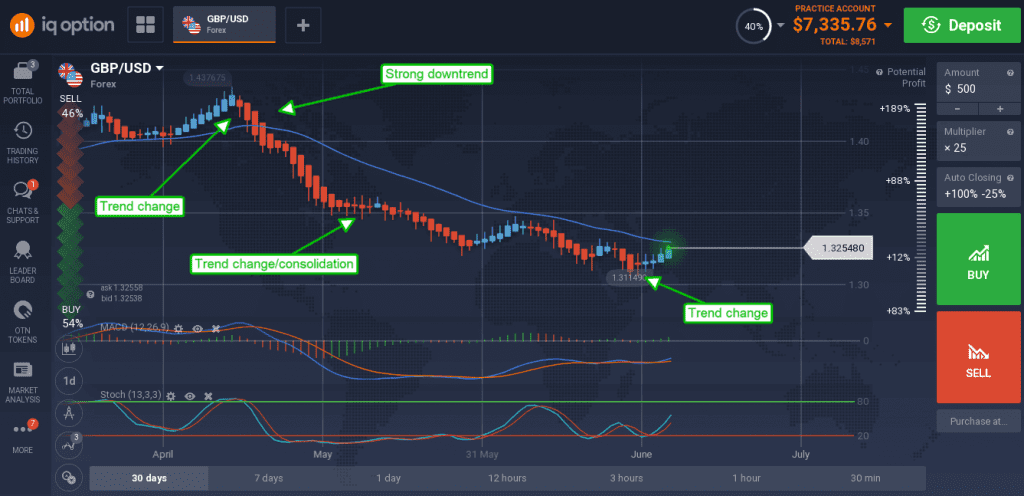
Task: Open Stoch indicator settings gear
Action: coord(170,396)
